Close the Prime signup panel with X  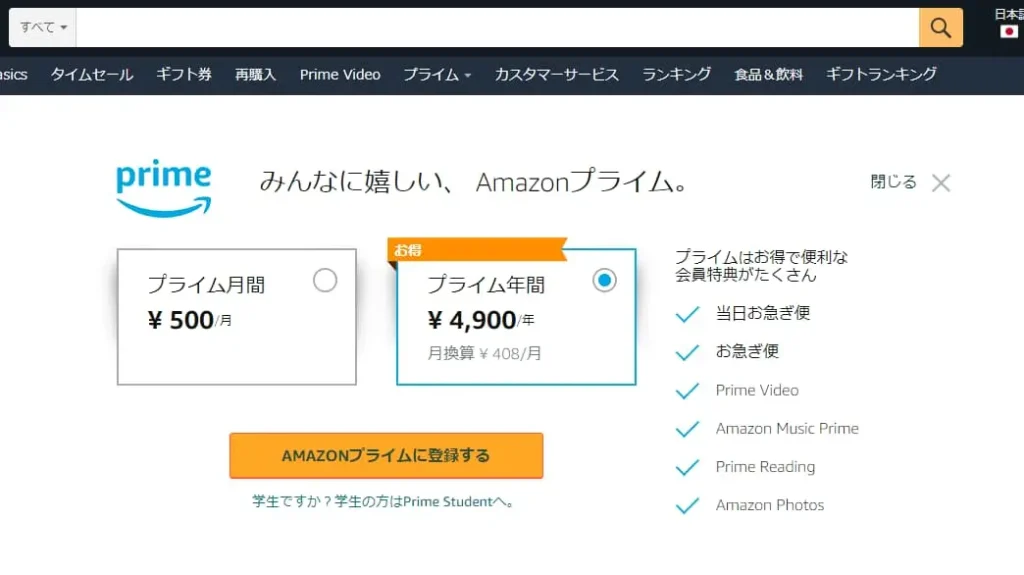(941, 183)
